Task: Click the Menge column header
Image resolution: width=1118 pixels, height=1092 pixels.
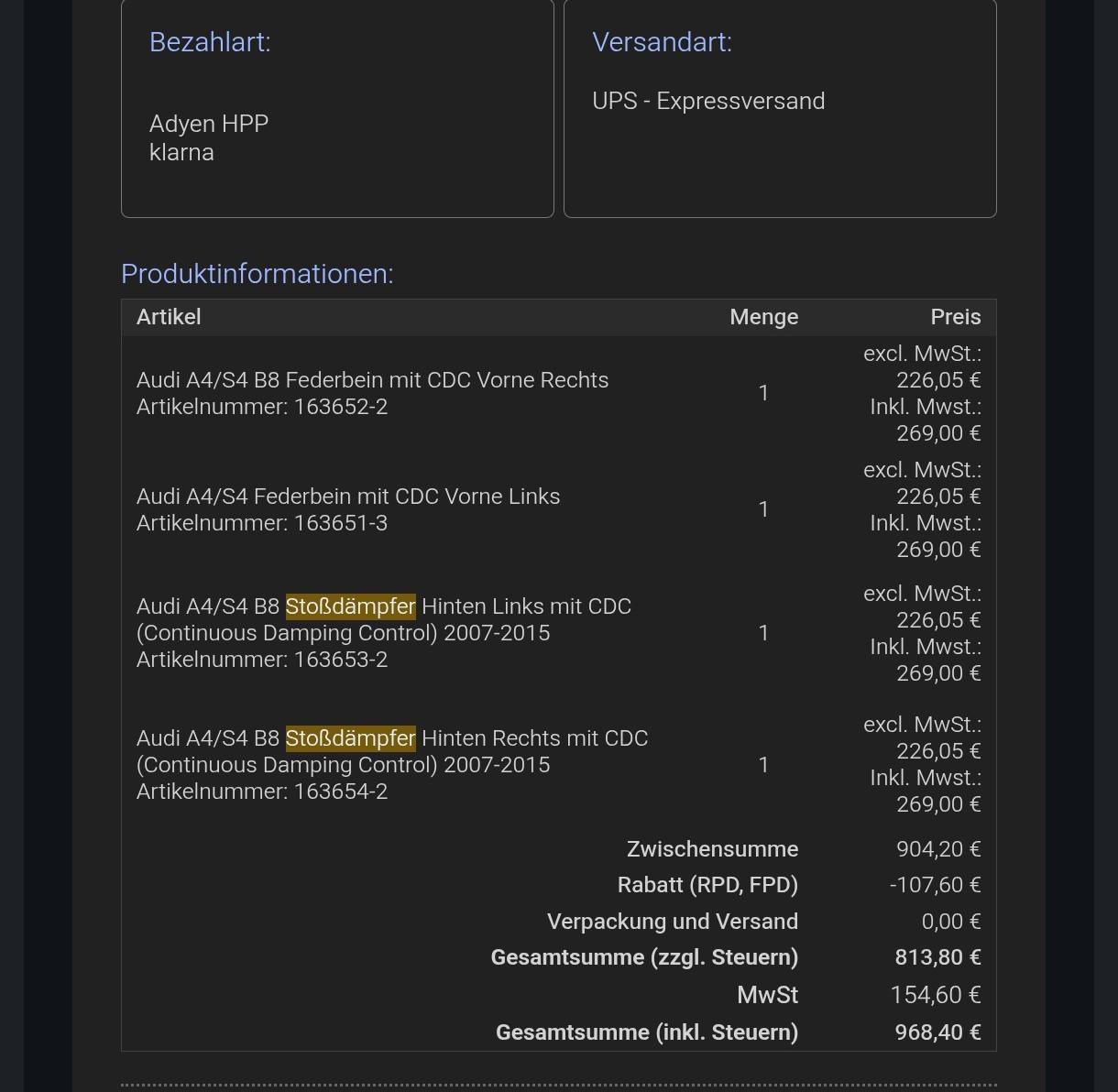Action: [x=763, y=317]
